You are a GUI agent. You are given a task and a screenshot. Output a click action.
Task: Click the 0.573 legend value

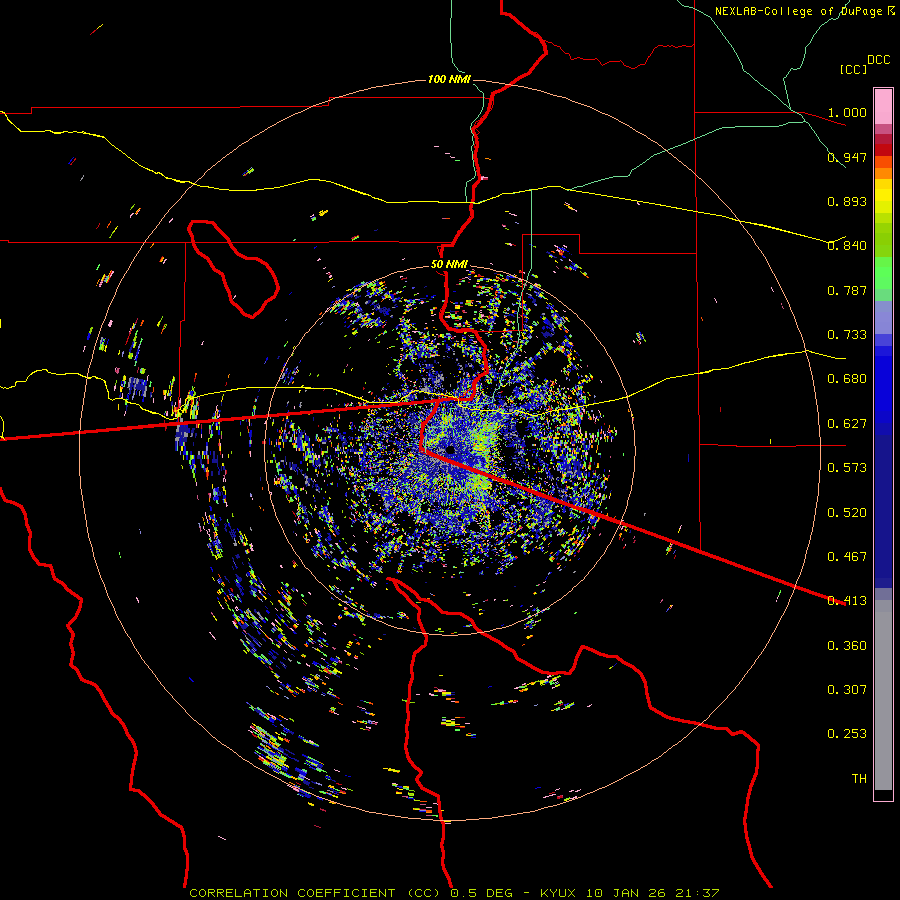[847, 468]
